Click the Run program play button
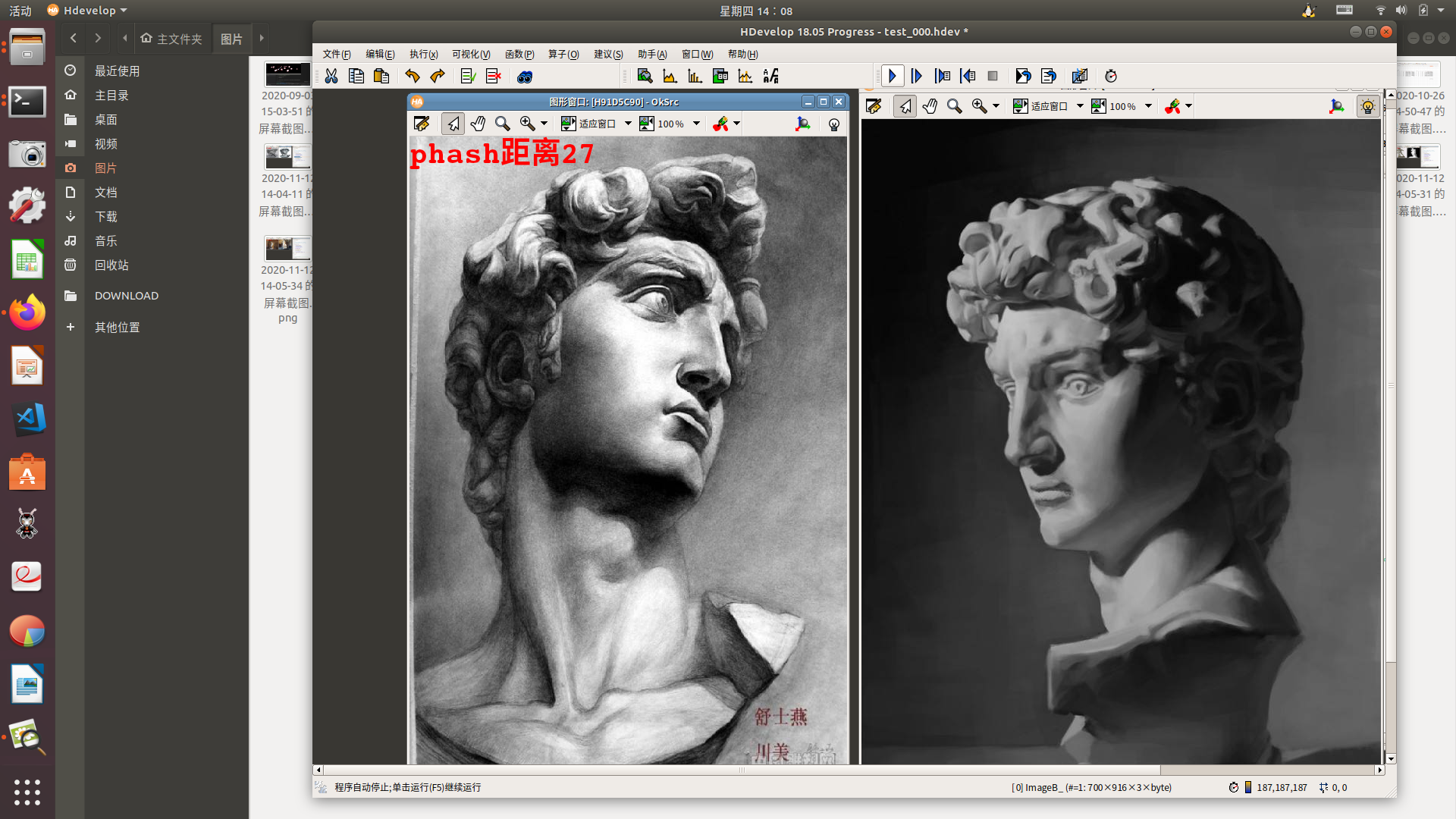This screenshot has height=819, width=1456. tap(892, 76)
